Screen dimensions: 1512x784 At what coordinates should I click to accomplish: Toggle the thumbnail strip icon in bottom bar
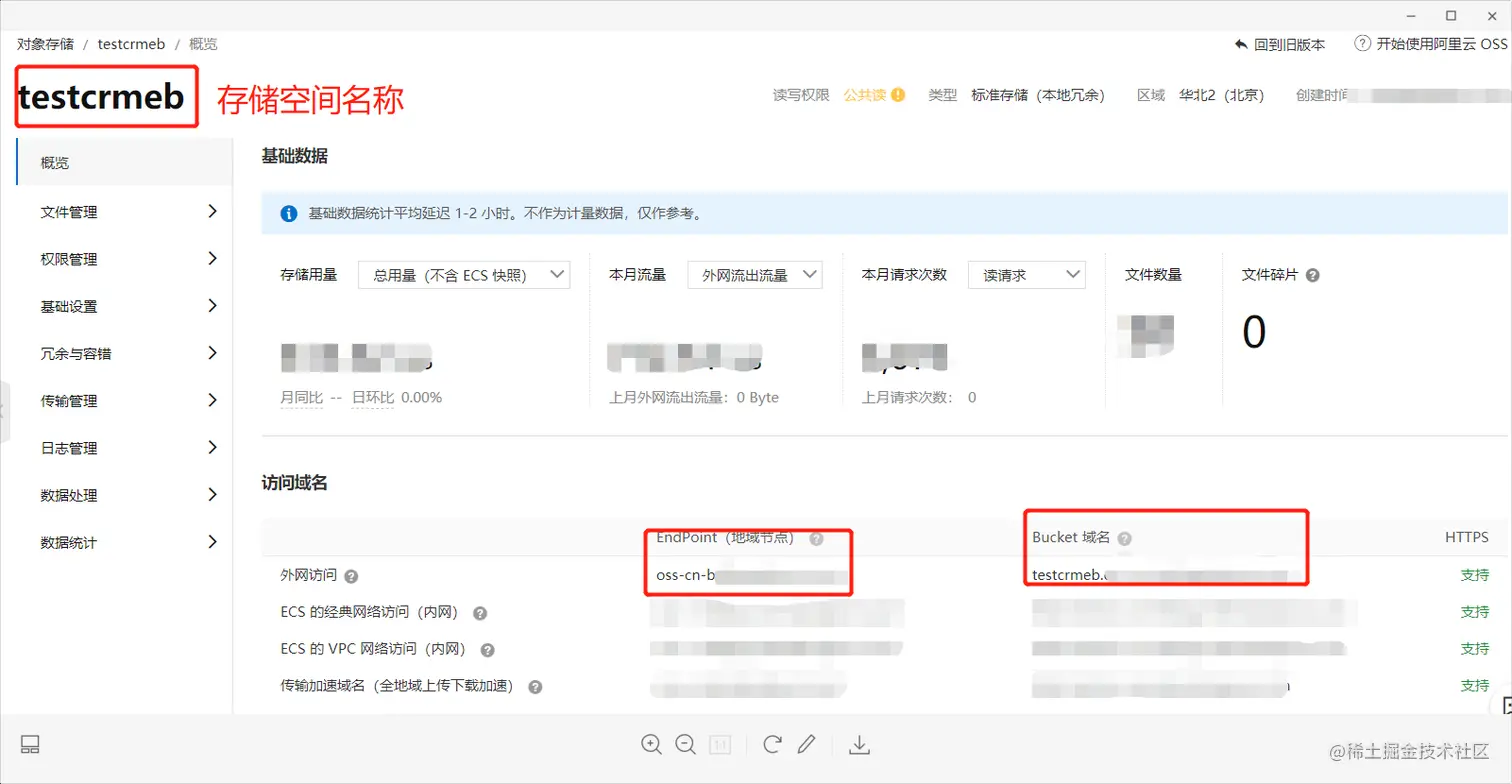tap(30, 744)
